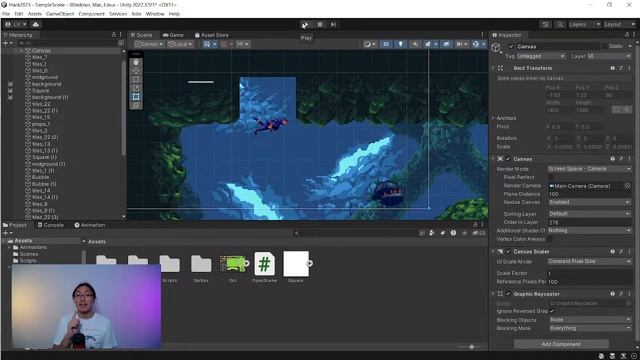Lock the Hierarchy panel
The height and width of the screenshot is (360, 640).
(x=114, y=35)
